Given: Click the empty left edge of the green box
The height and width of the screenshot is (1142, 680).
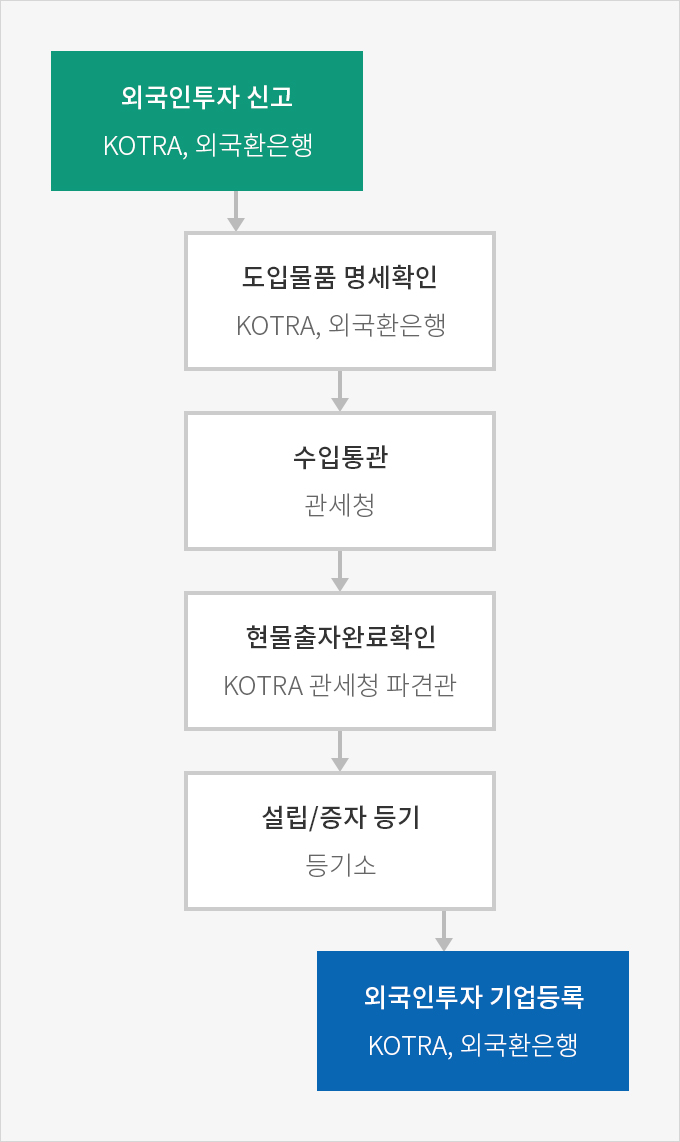Looking at the screenshot, I should tap(70, 121).
